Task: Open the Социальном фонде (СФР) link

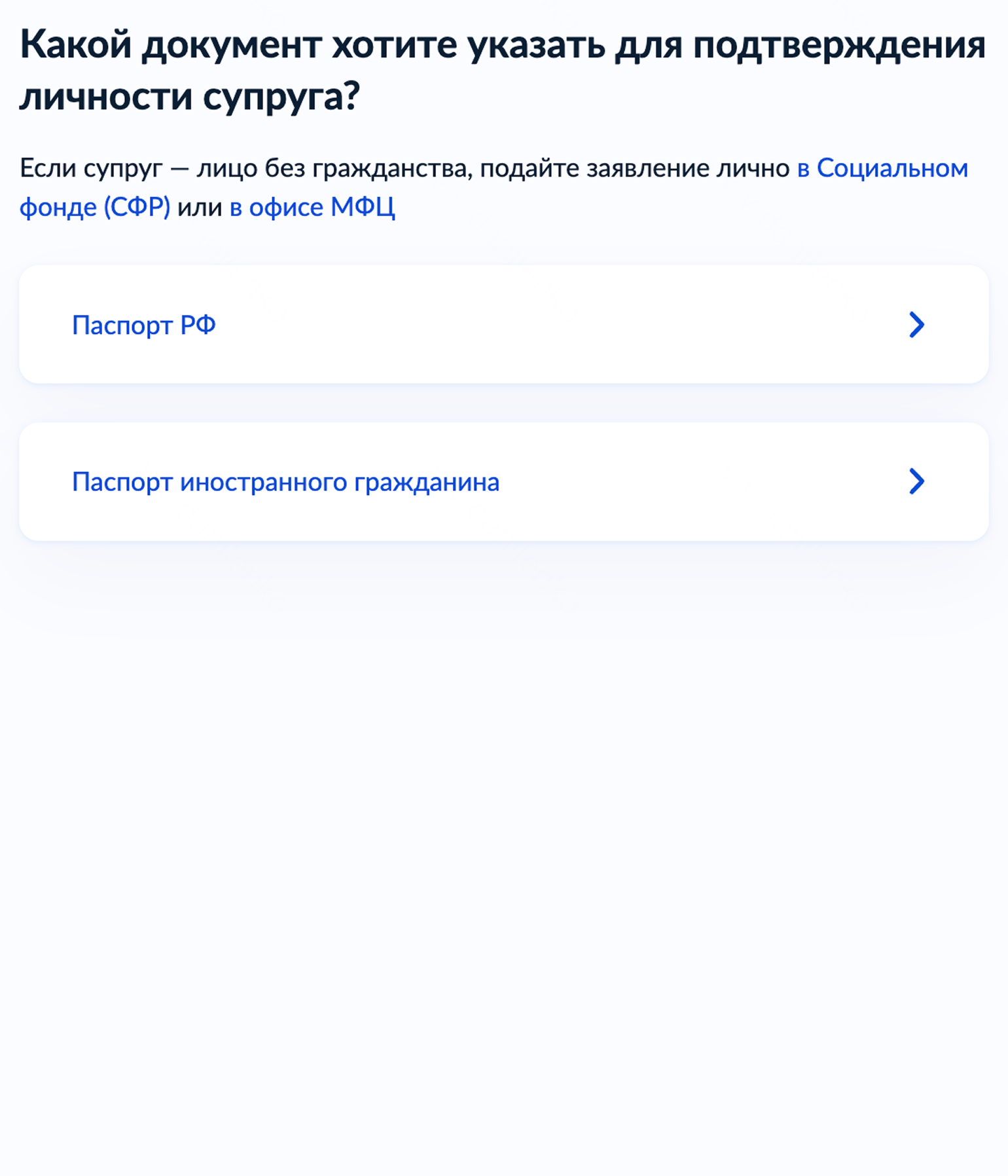Action: pyautogui.click(x=882, y=169)
